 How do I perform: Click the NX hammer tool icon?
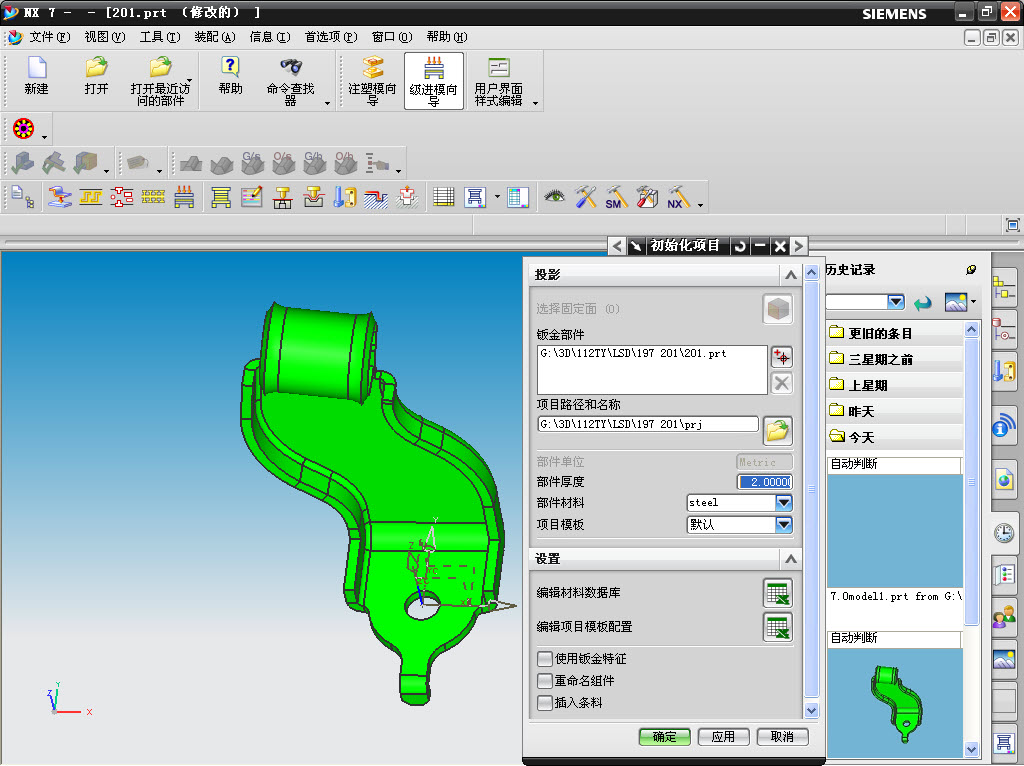point(677,197)
